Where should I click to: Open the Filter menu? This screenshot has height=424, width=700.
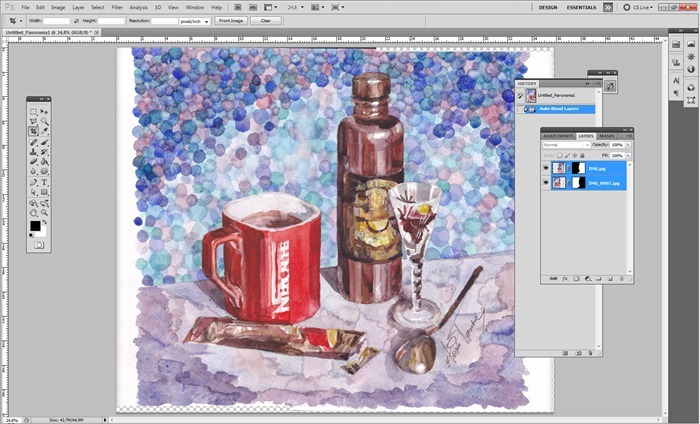point(117,7)
